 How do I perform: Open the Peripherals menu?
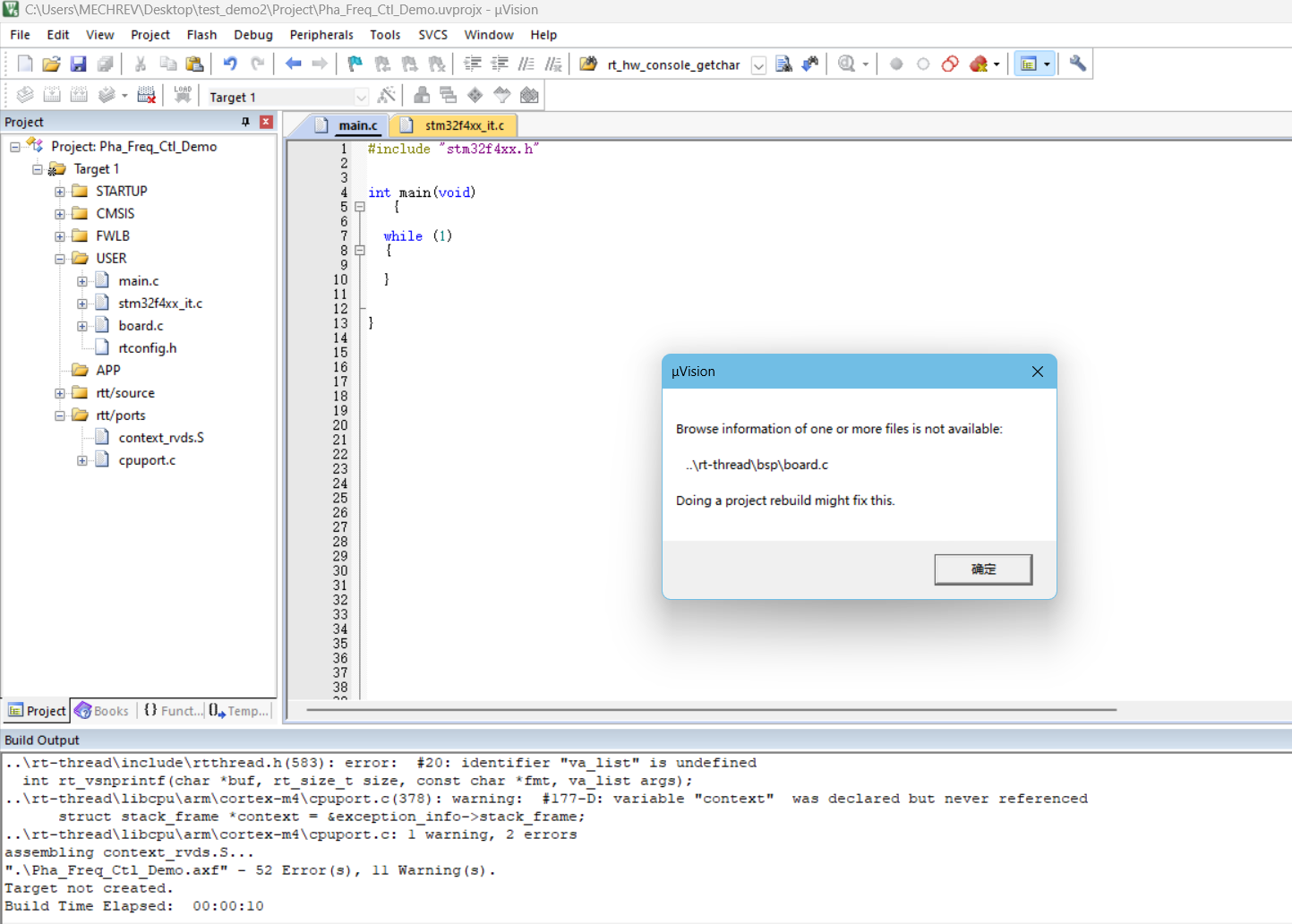(321, 34)
